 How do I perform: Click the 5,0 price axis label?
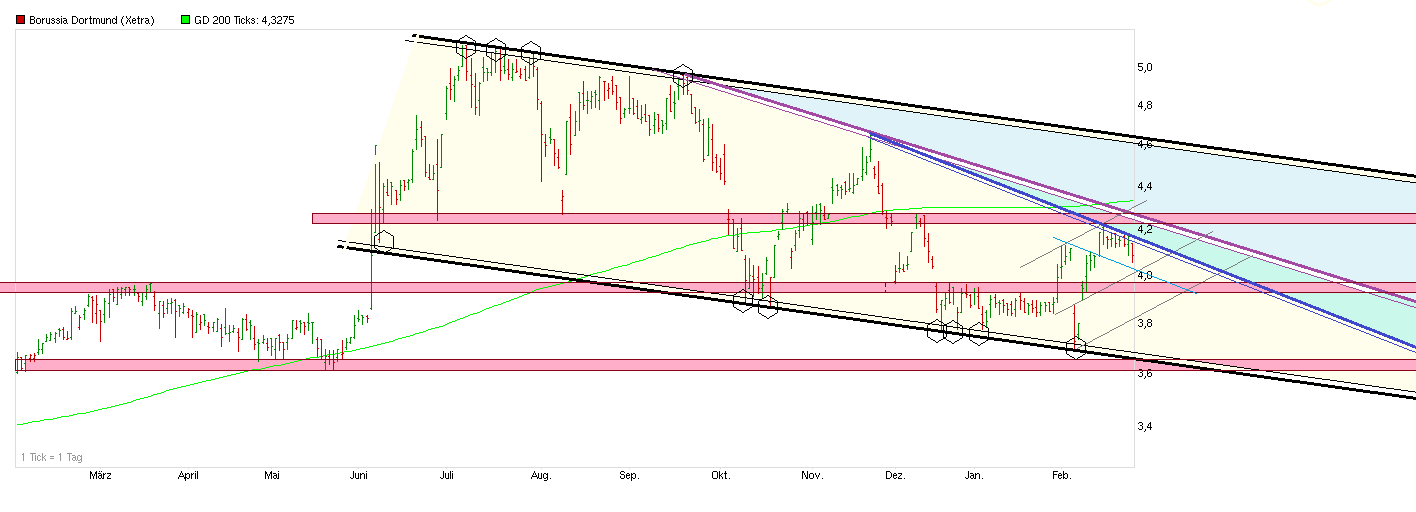click(1145, 67)
